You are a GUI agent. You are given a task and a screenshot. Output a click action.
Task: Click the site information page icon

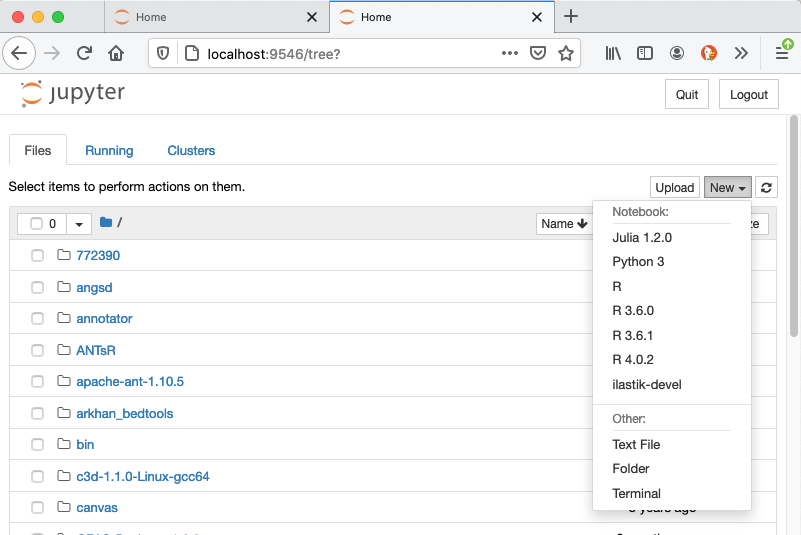click(x=192, y=53)
